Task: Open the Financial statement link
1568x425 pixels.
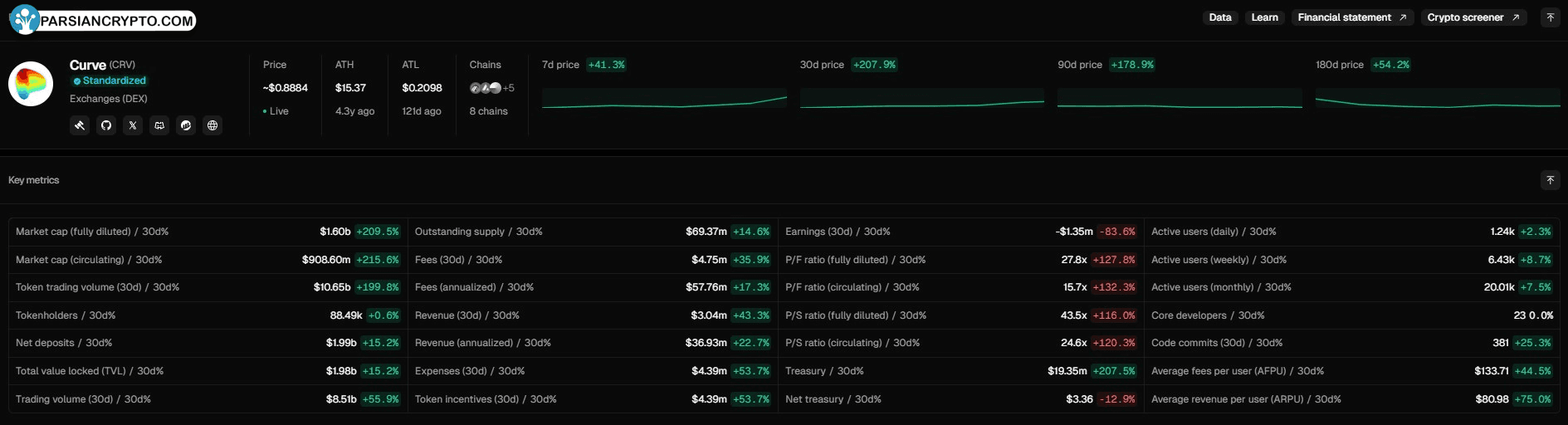Action: pos(1351,17)
